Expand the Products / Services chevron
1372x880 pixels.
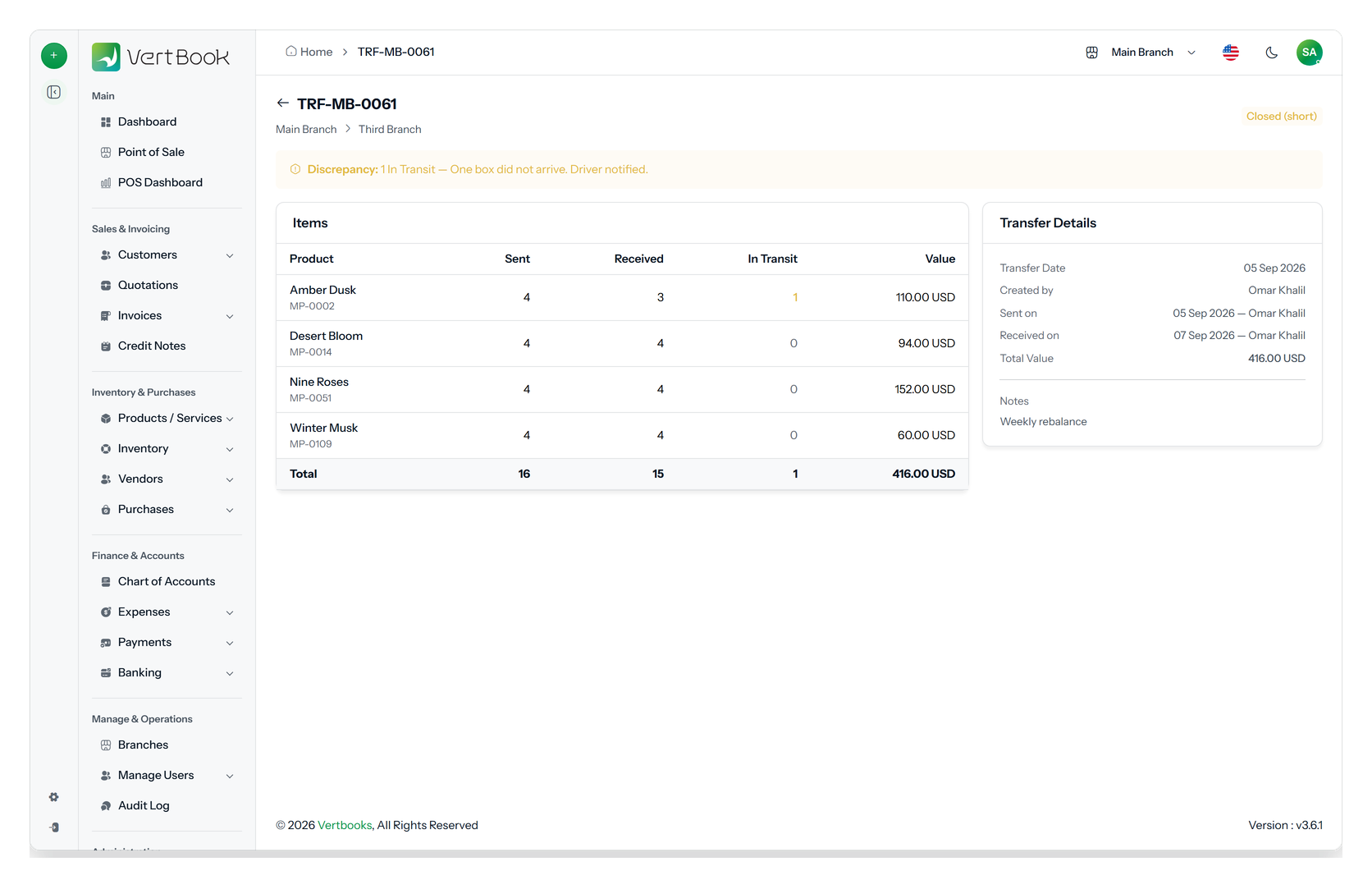[x=230, y=419]
